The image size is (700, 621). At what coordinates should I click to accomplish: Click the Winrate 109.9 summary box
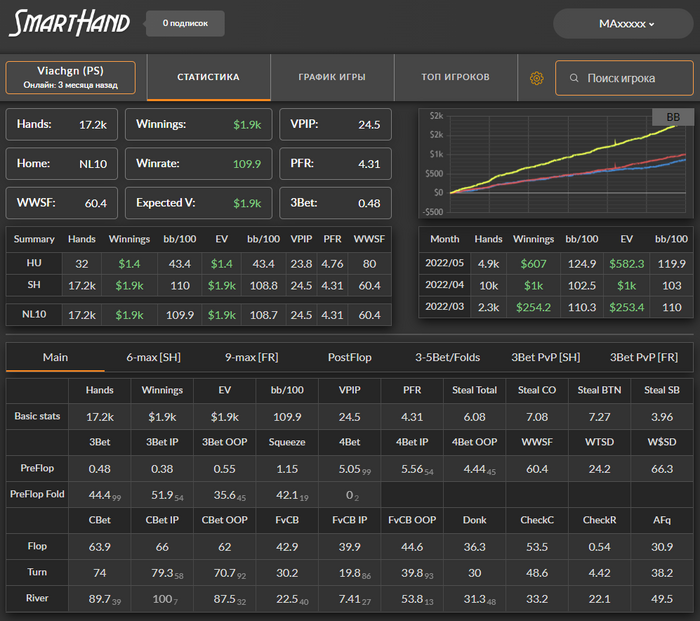click(x=199, y=163)
